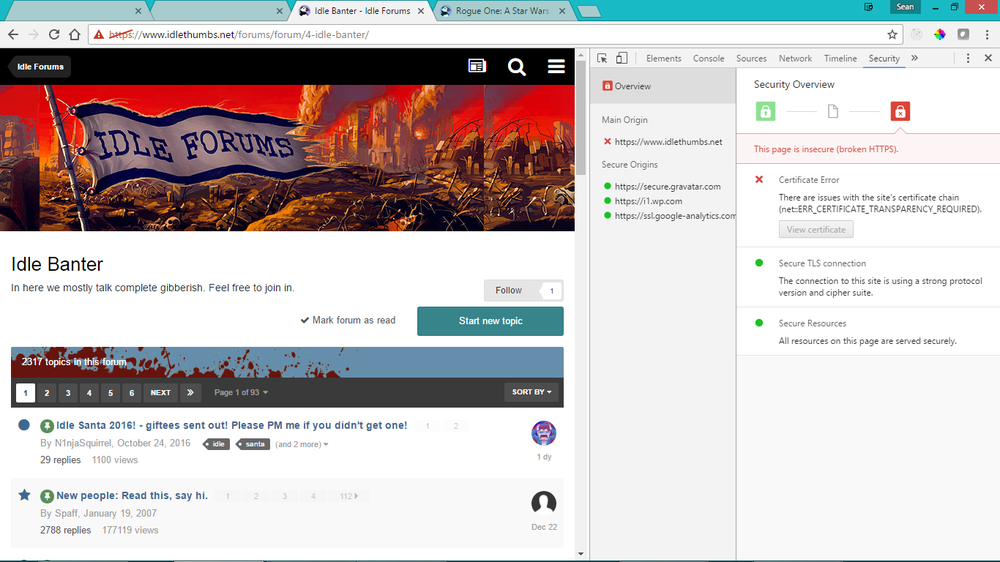Viewport: 1000px width, 562px height.
Task: Click the star beside New people topic
Action: 24,495
